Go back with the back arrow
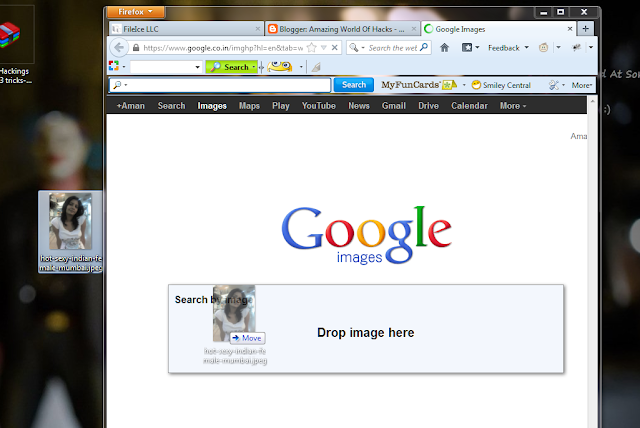 (x=119, y=48)
